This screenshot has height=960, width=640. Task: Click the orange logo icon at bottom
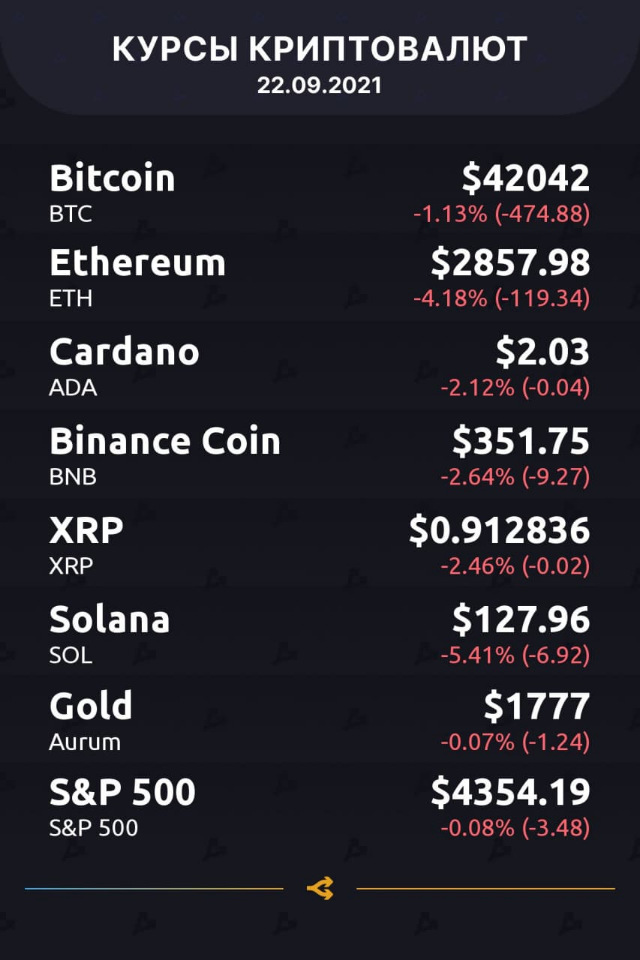click(x=320, y=888)
